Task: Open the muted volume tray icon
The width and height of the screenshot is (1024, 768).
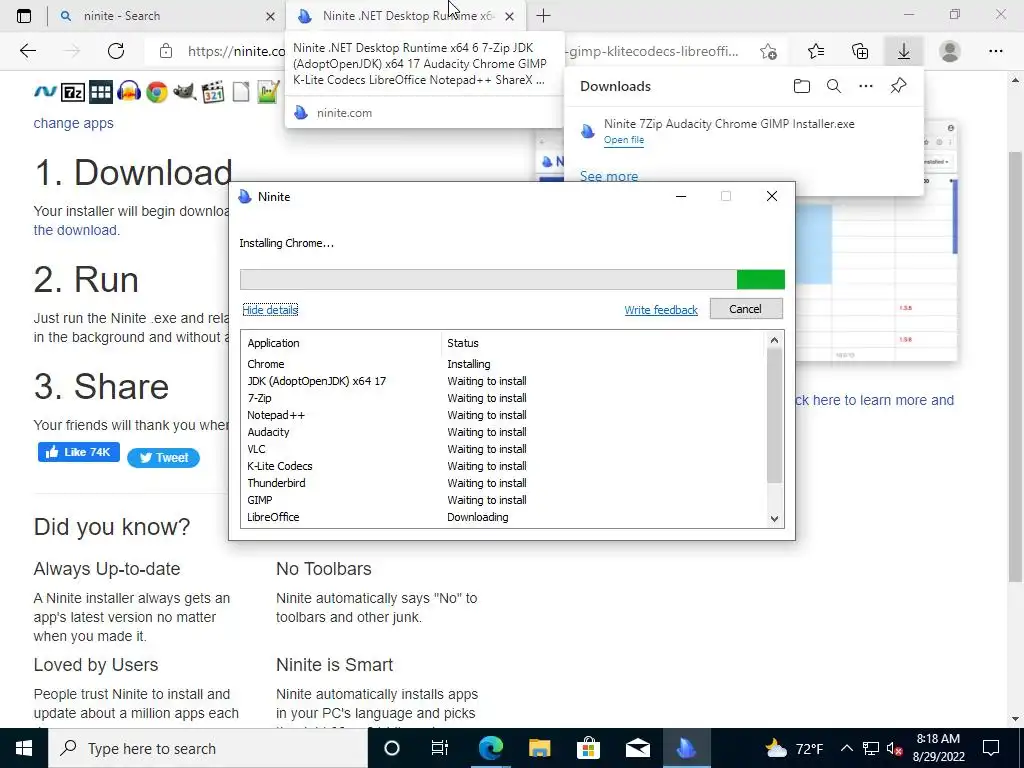Action: [x=895, y=748]
